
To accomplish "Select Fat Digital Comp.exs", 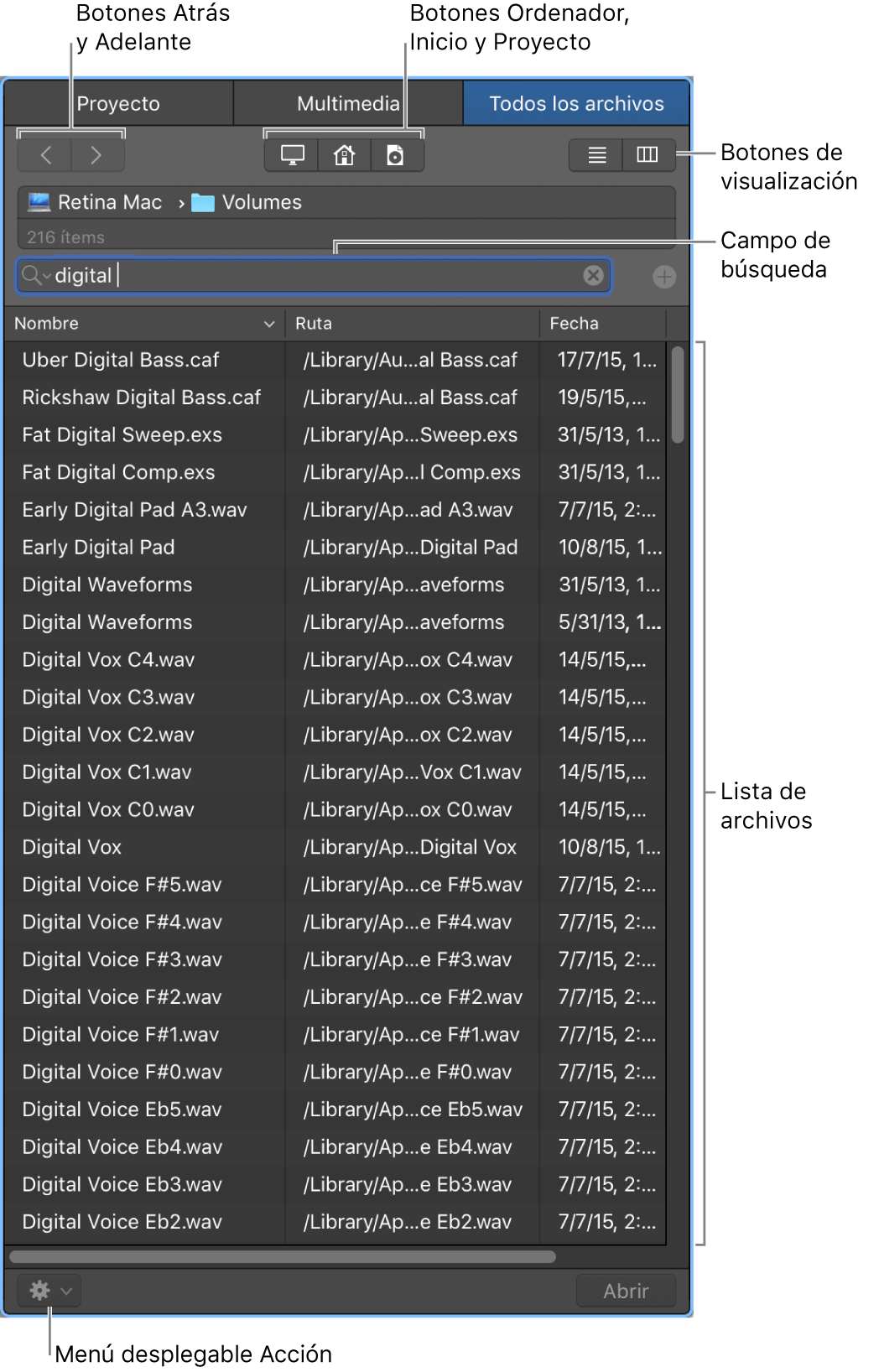I will (x=335, y=473).
